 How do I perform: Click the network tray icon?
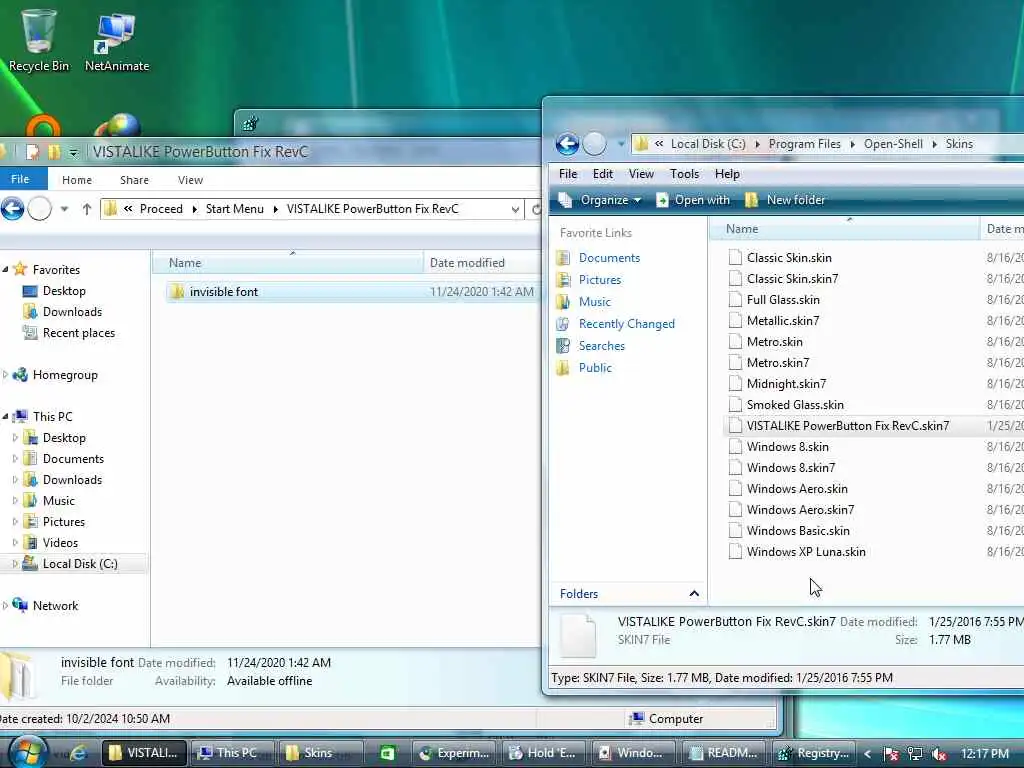(x=915, y=754)
